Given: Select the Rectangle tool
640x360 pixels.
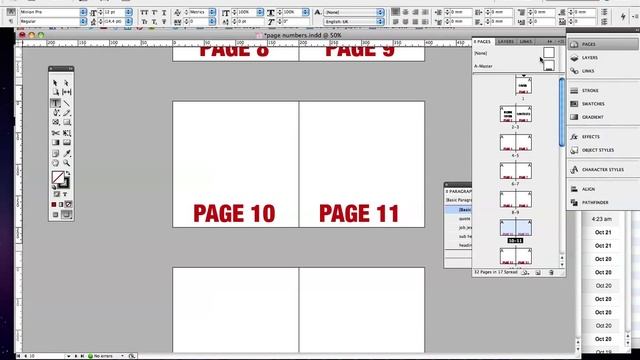Looking at the screenshot, I should pyautogui.click(x=67, y=122).
